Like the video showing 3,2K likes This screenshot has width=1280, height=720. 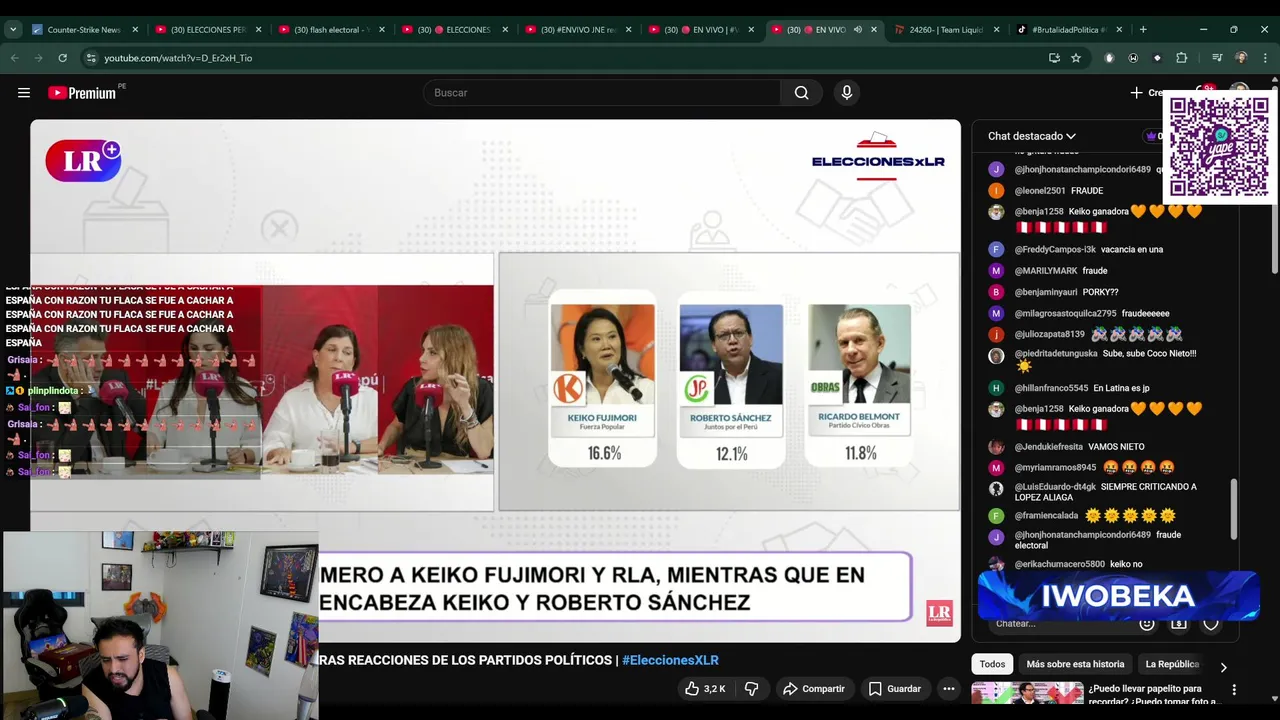705,689
